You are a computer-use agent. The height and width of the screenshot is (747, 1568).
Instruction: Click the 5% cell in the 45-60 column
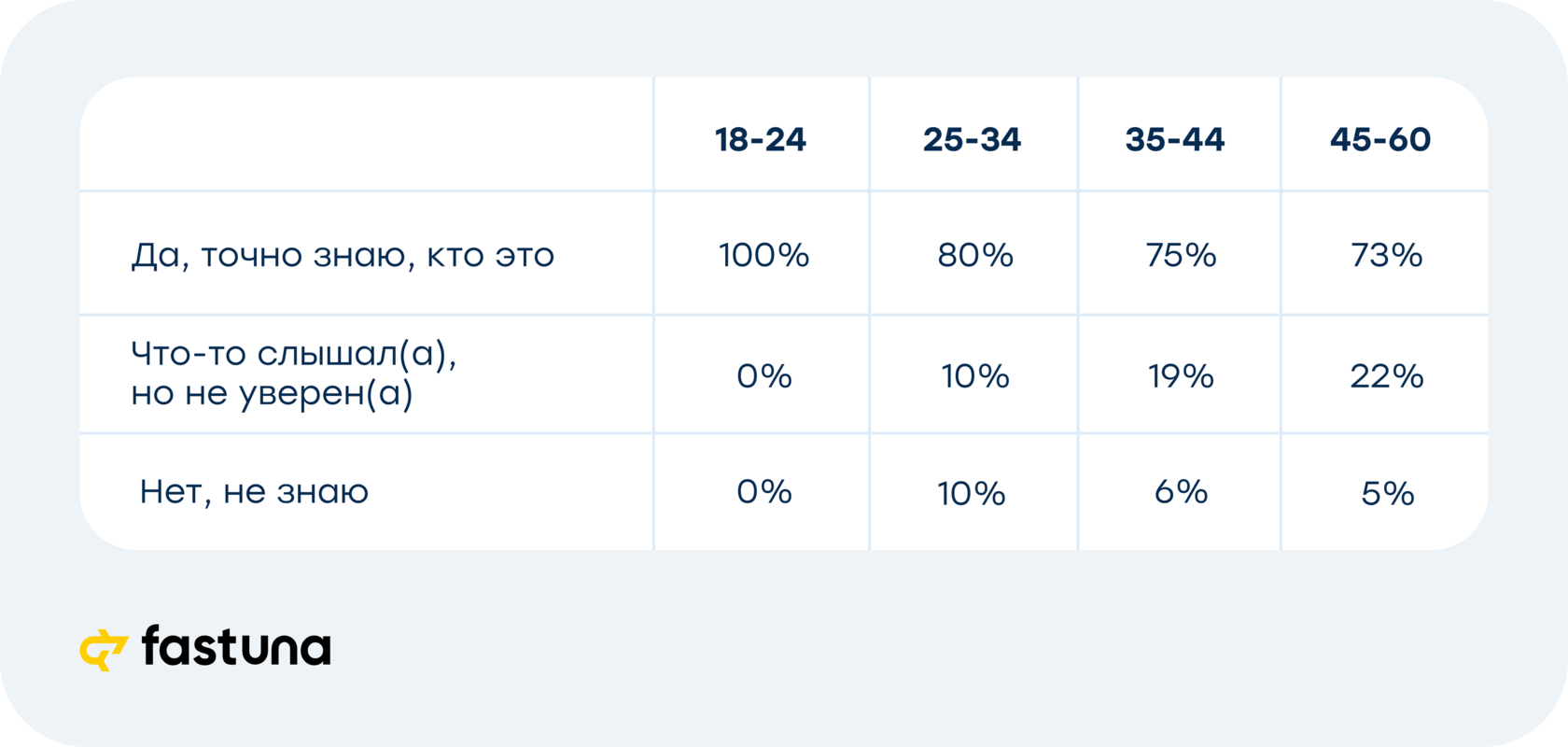(1387, 494)
